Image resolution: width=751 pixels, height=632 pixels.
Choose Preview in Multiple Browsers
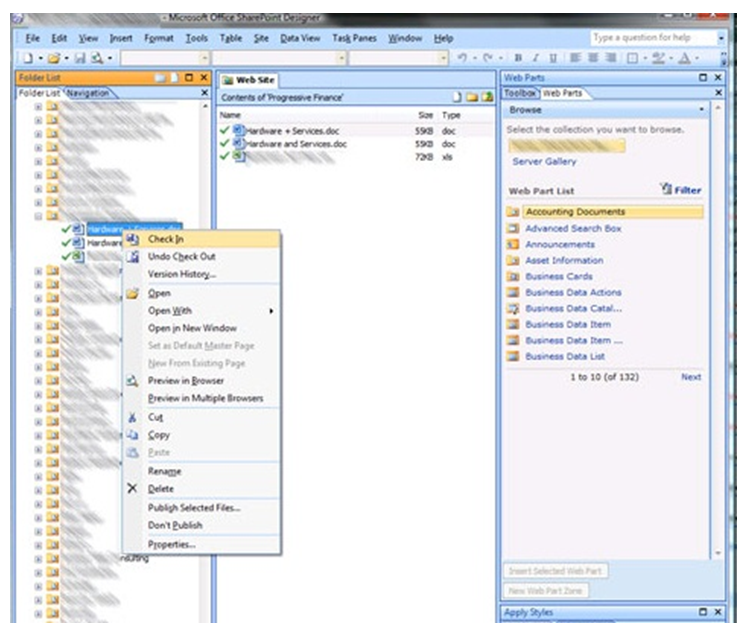click(202, 398)
